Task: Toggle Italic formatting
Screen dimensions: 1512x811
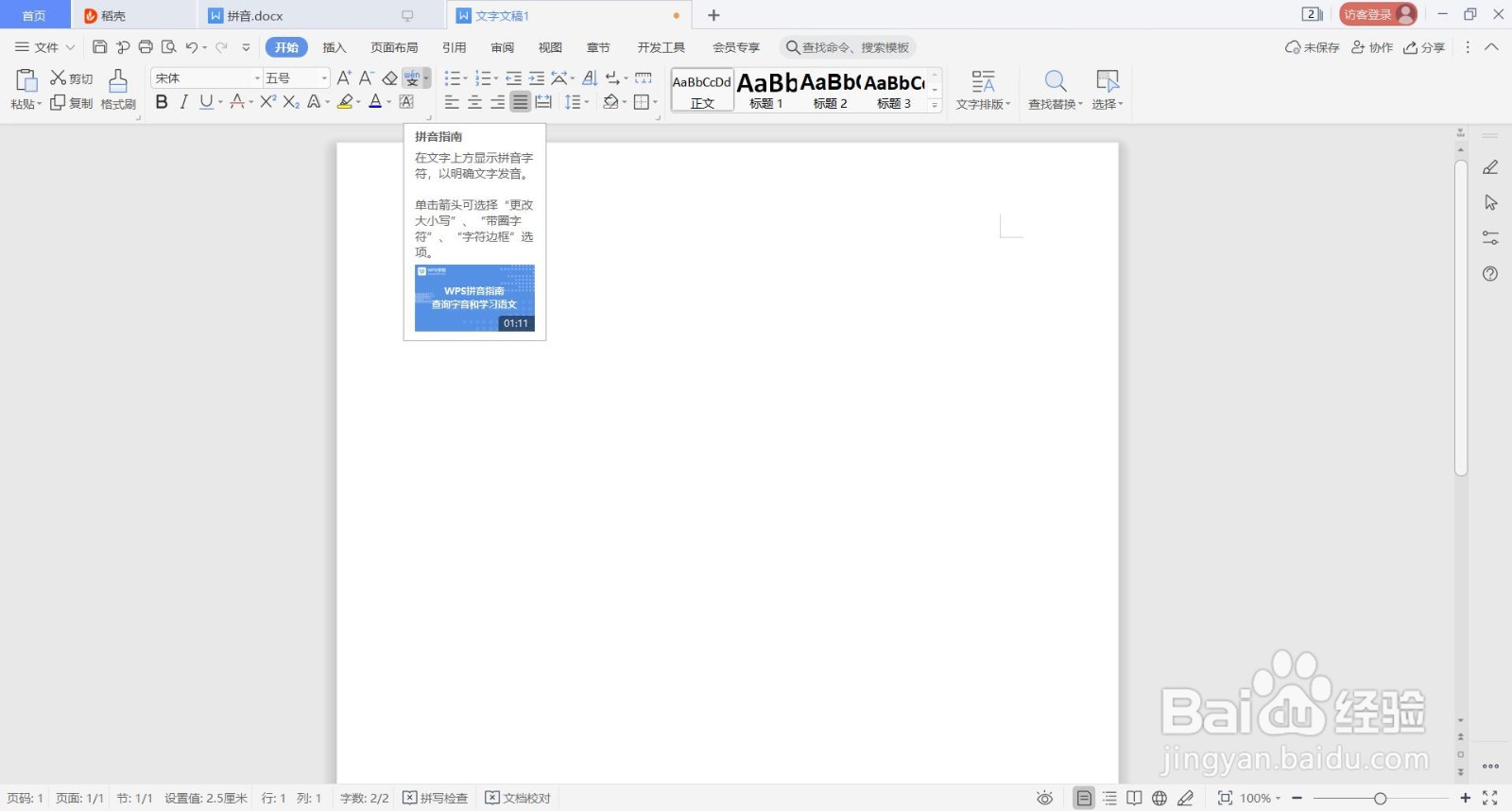Action: tap(183, 101)
